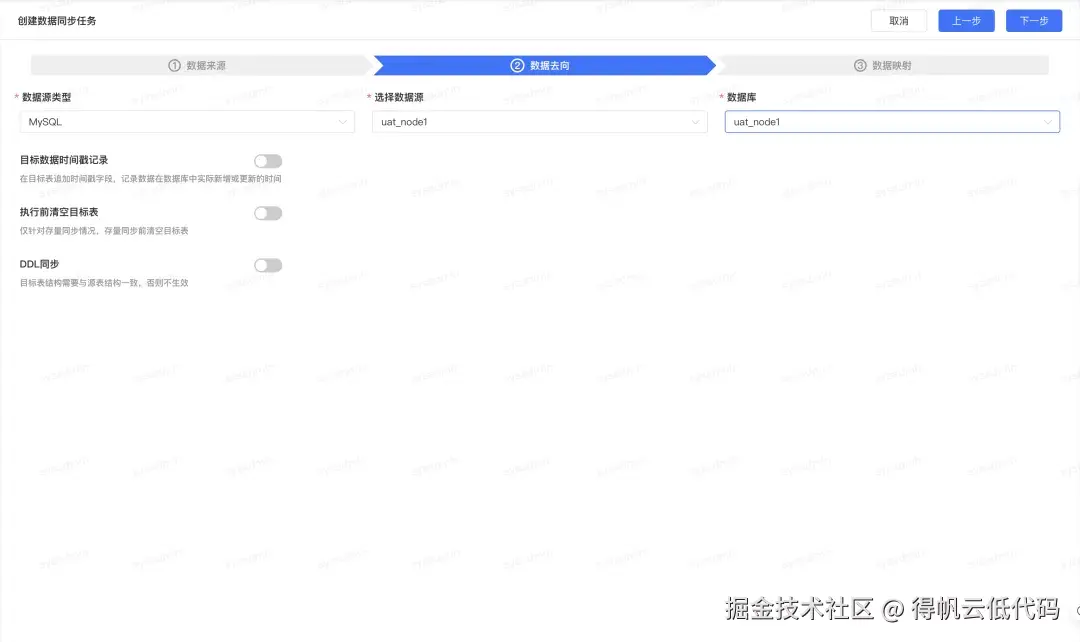Click the chevron icon in the 选择数据源 field
This screenshot has width=1080, height=642.
696,121
